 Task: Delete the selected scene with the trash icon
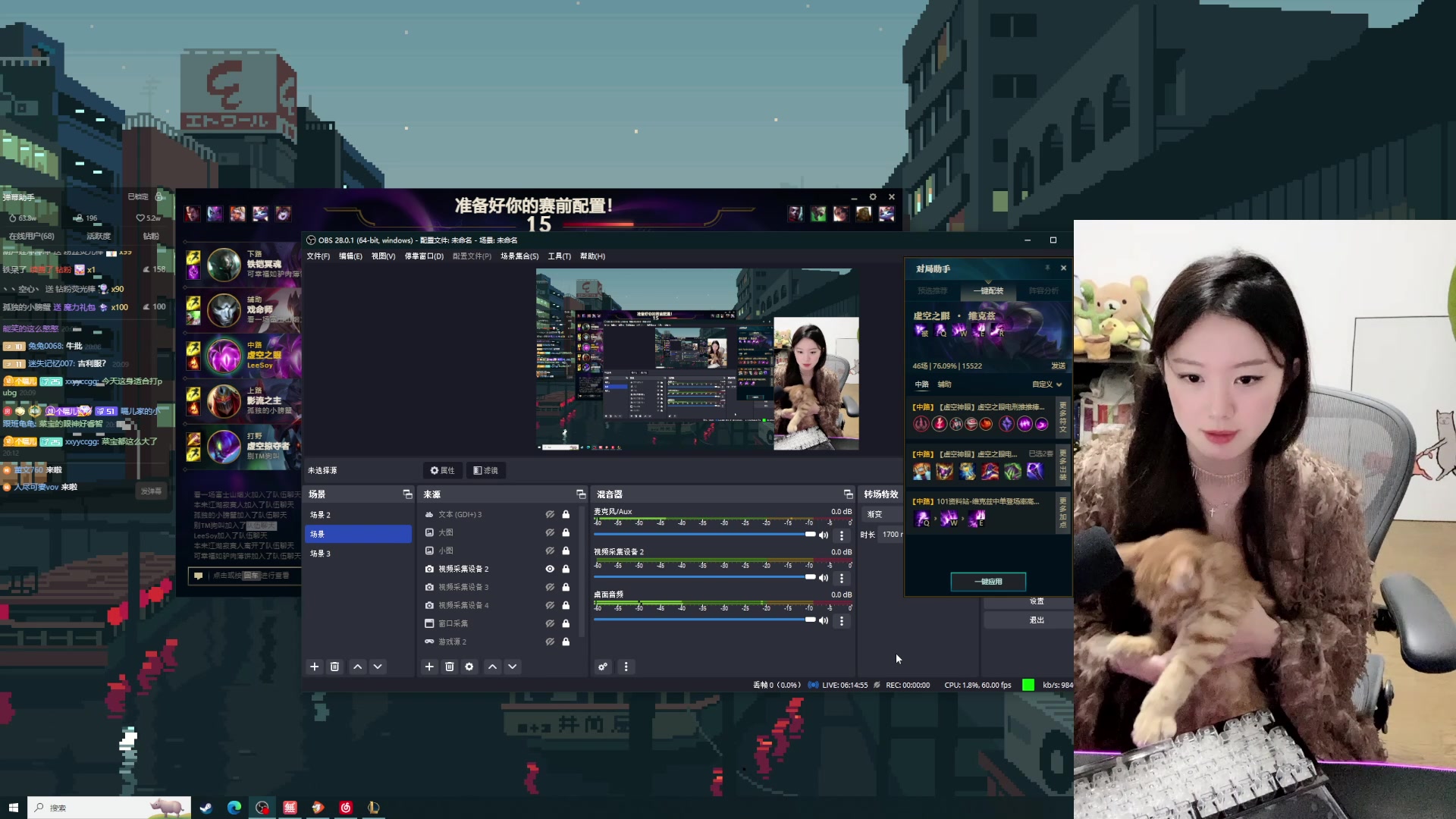(334, 667)
